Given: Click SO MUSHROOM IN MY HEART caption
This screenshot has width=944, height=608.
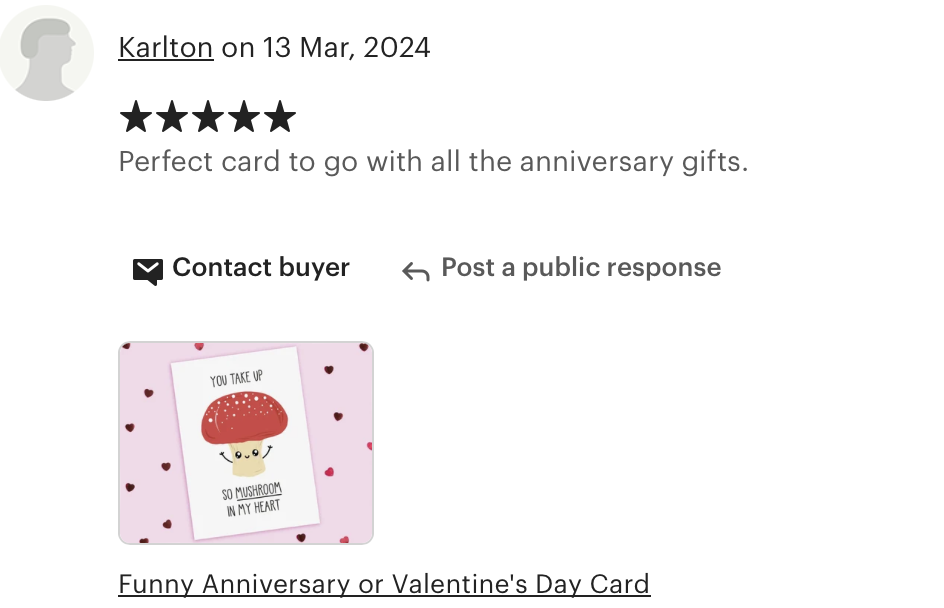Looking at the screenshot, I should pos(252,500).
